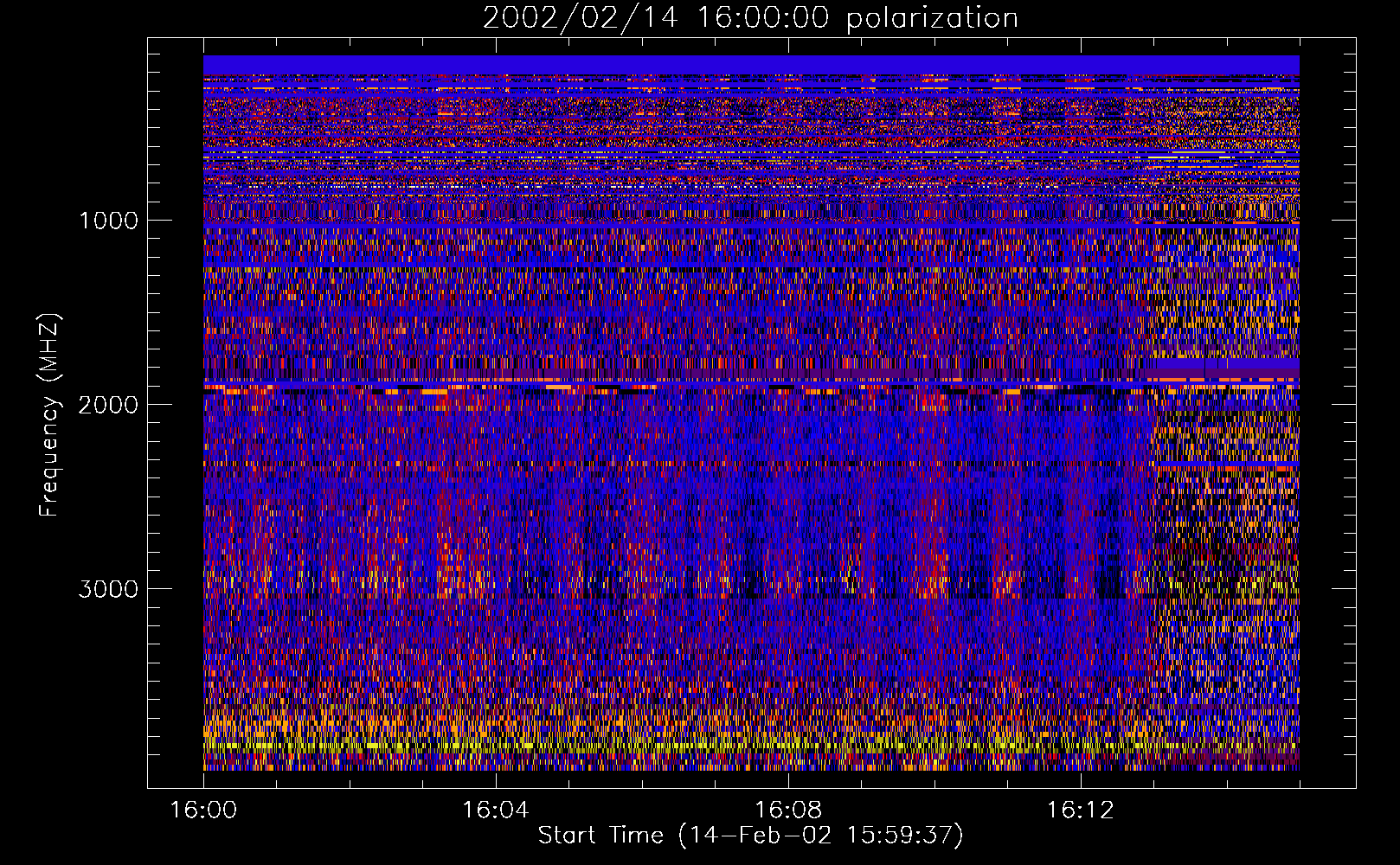Select the '16:04' time axis label
This screenshot has height=865, width=1400.
[495, 811]
